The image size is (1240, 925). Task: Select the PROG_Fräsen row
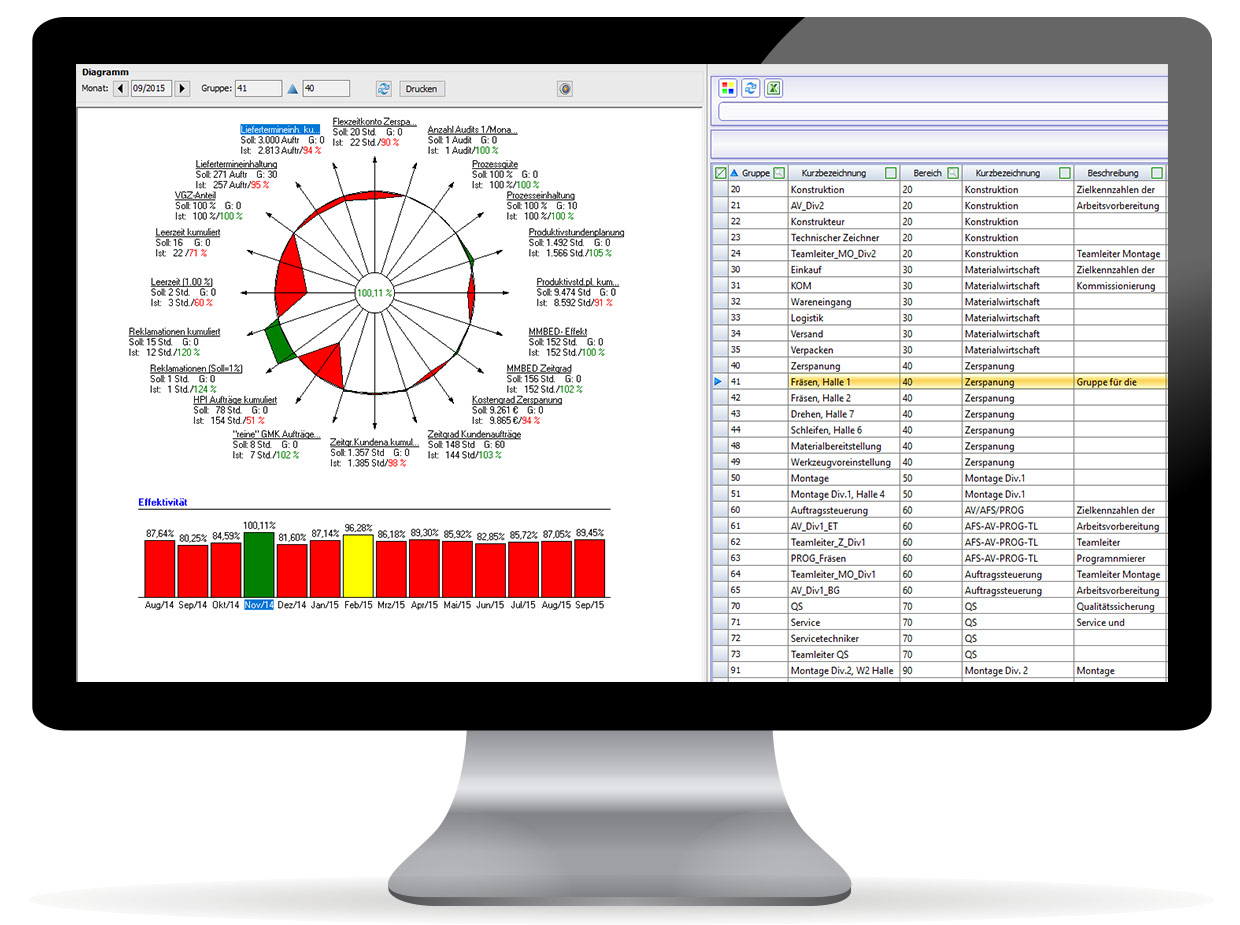(x=940, y=558)
